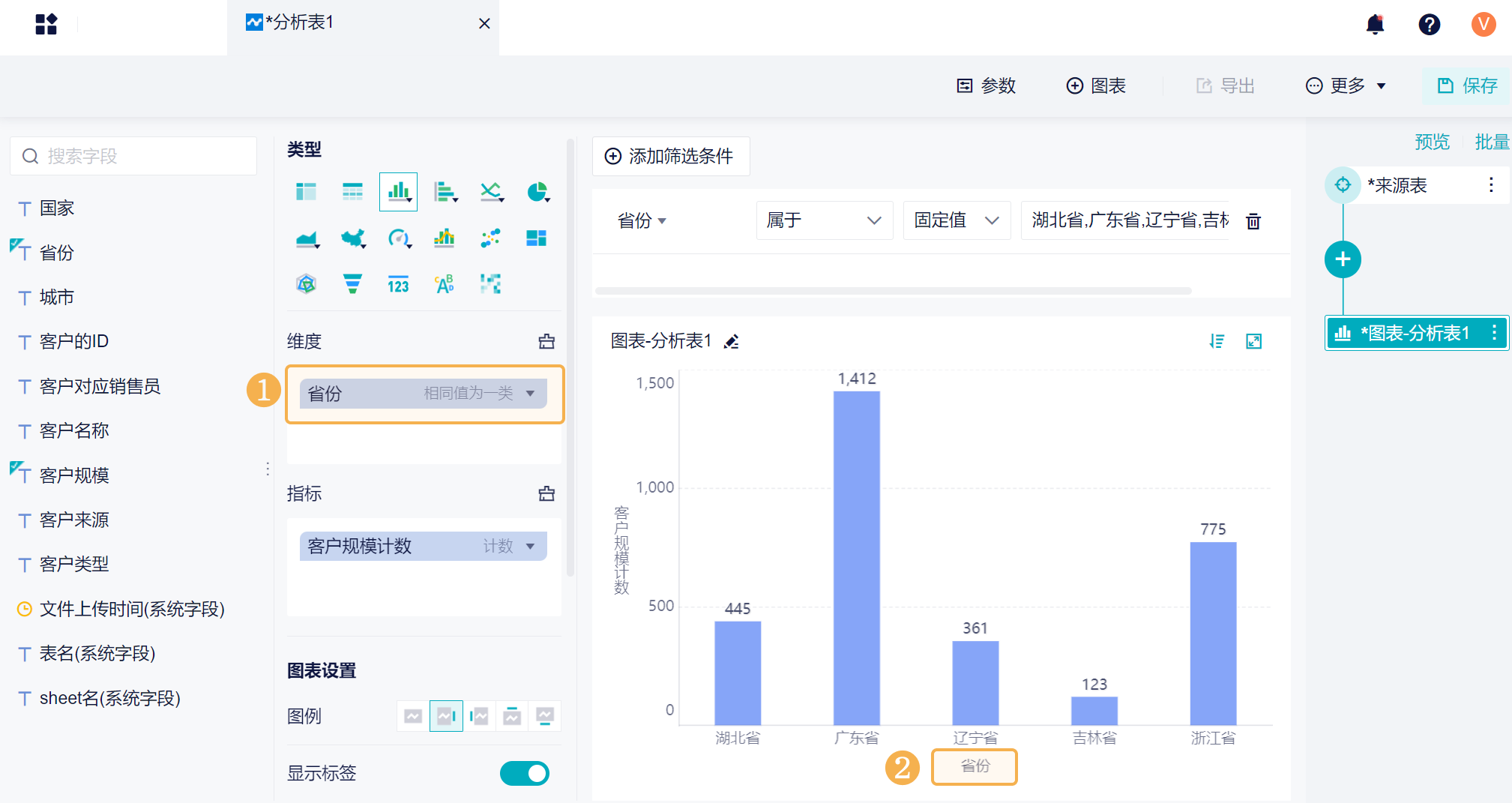Screen dimensions: 1512x803
Task: Select the column chart type icon
Action: tap(398, 192)
